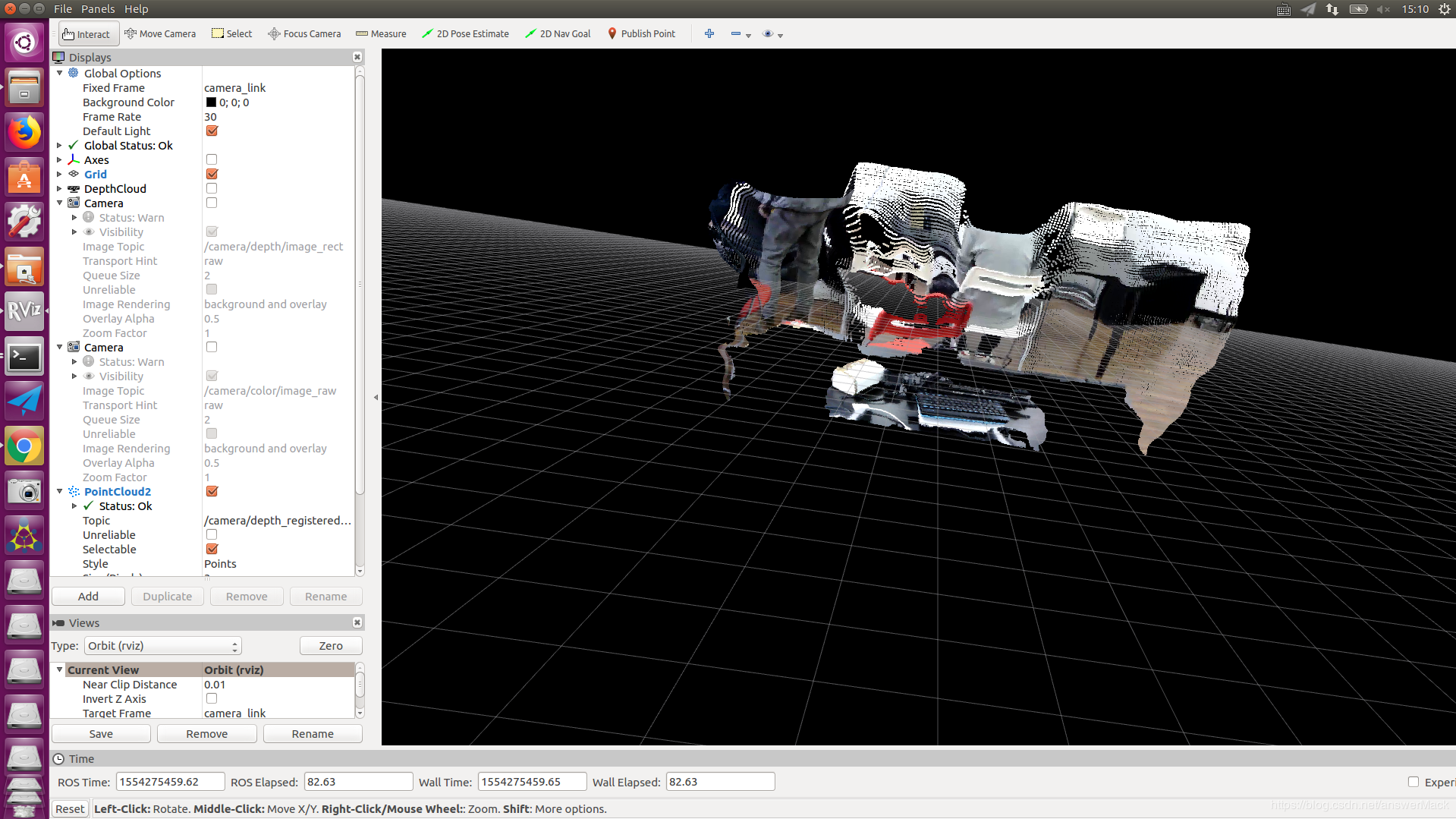
Task: Open the network indicator in top bar
Action: [1332, 9]
